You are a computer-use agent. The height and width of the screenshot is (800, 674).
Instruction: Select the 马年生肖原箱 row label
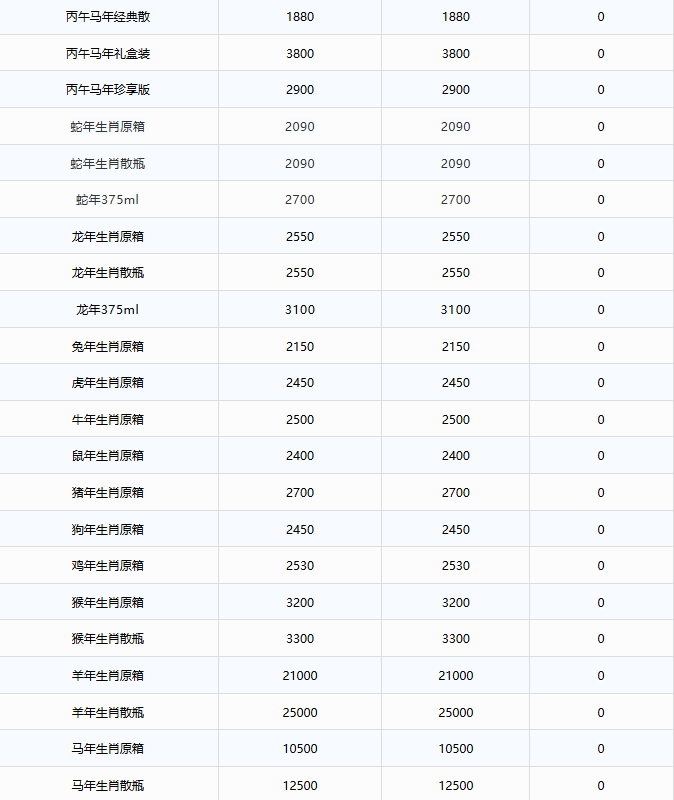pos(108,748)
